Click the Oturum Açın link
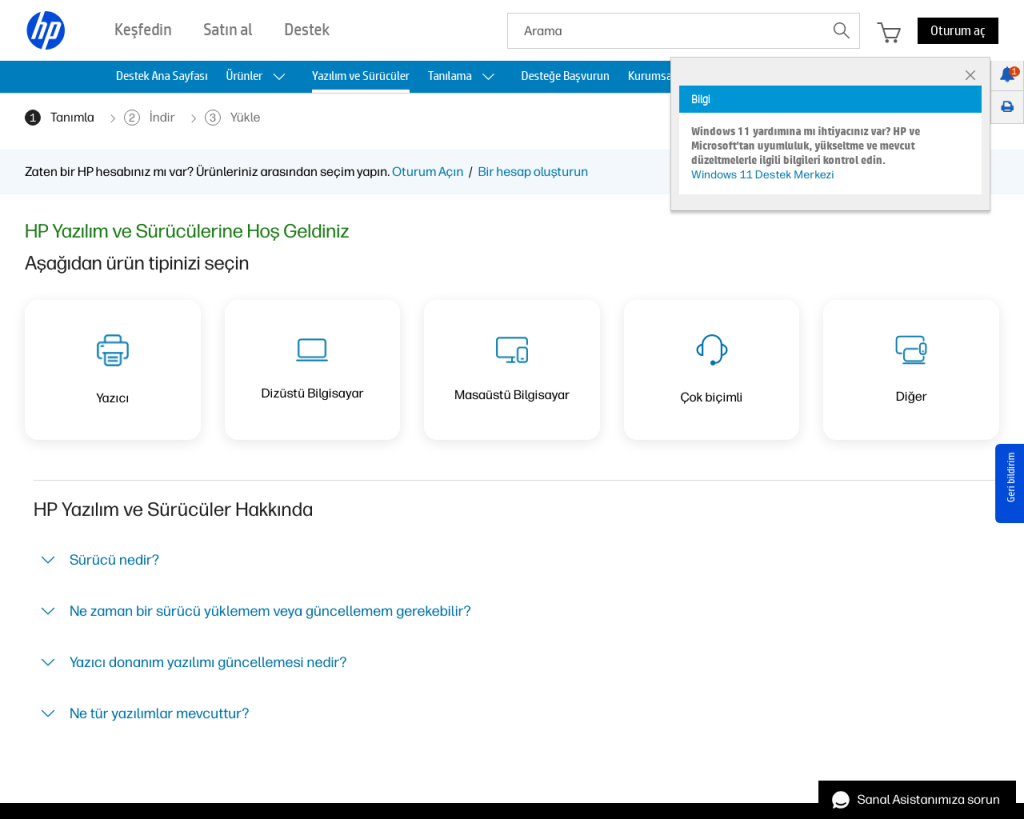 428,172
